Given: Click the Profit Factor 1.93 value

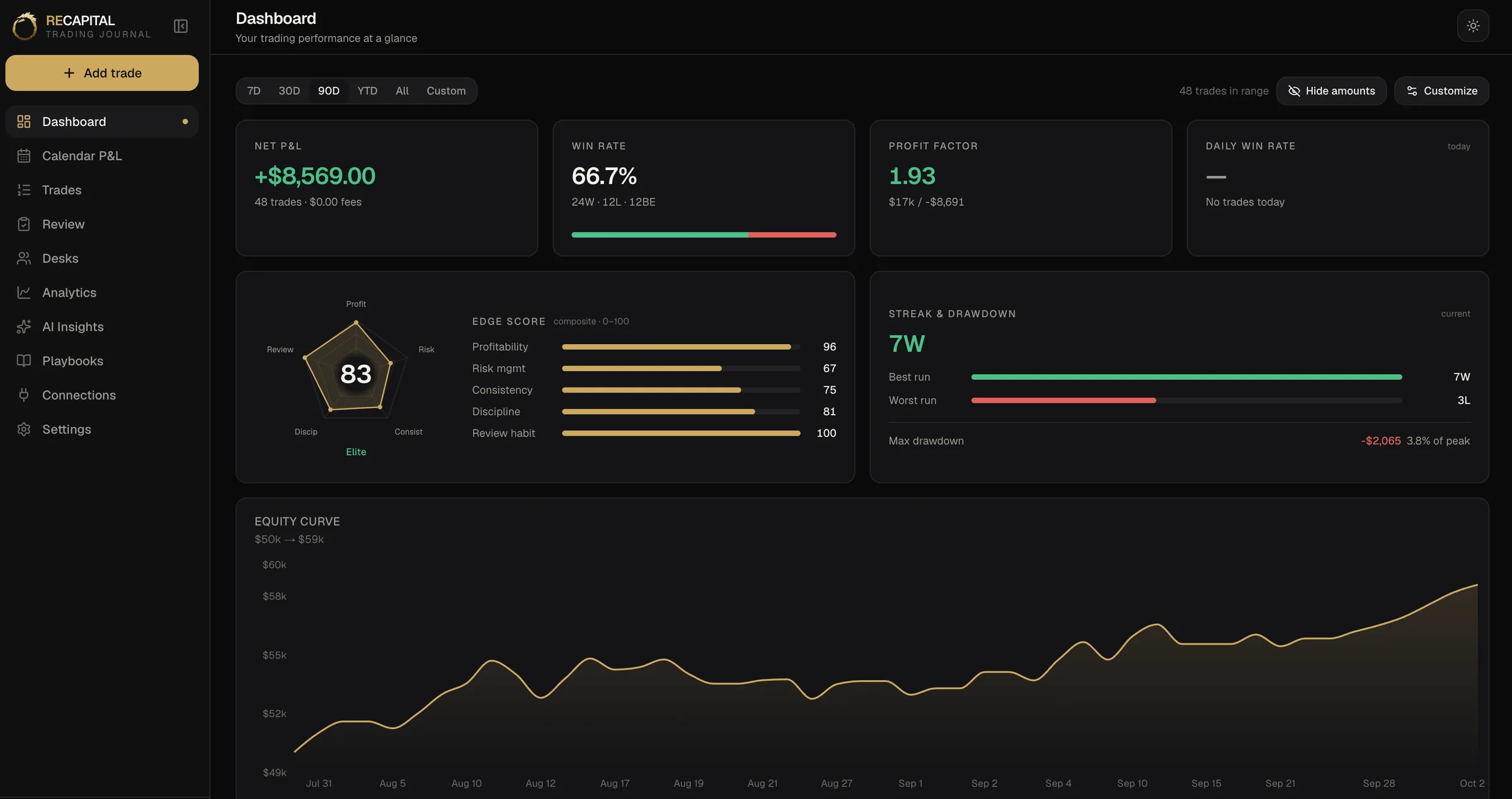Looking at the screenshot, I should pos(912,176).
